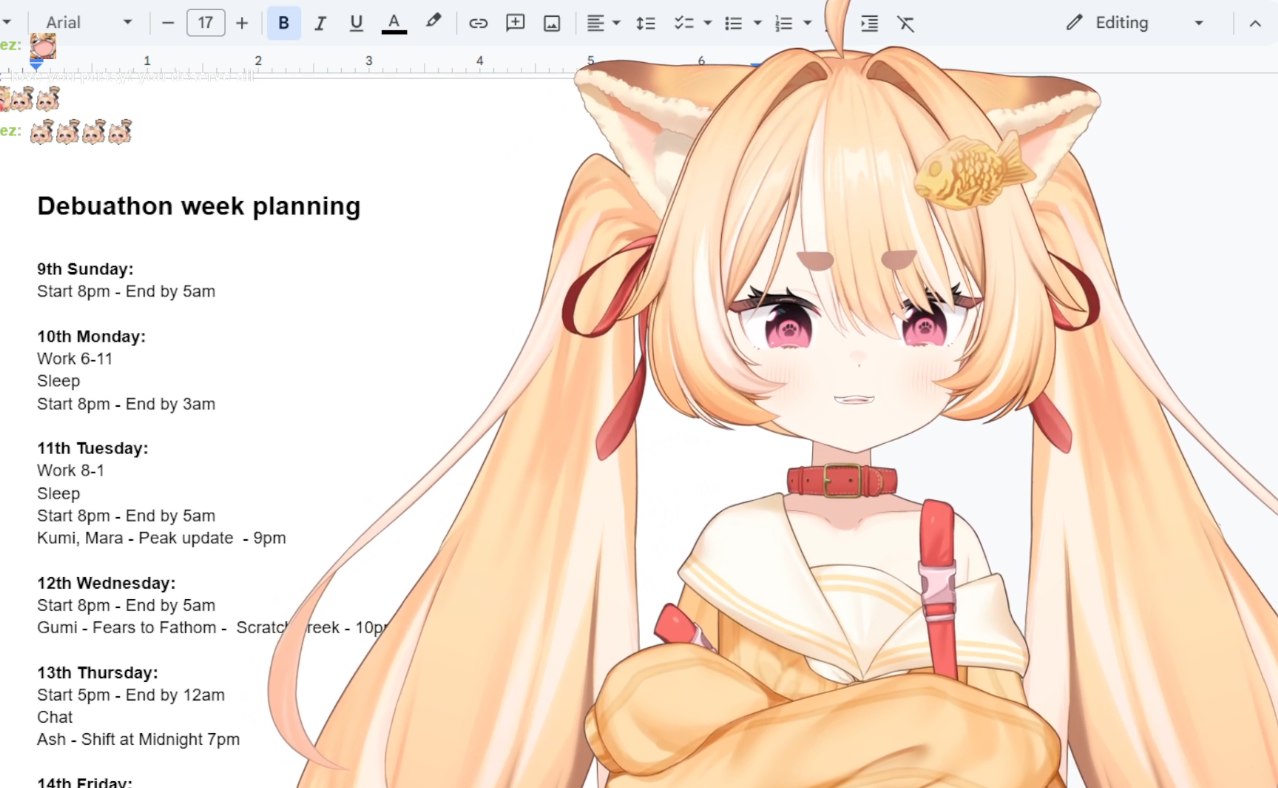Click the 'Work 6-11' line
The image size is (1278, 788).
click(x=75, y=359)
